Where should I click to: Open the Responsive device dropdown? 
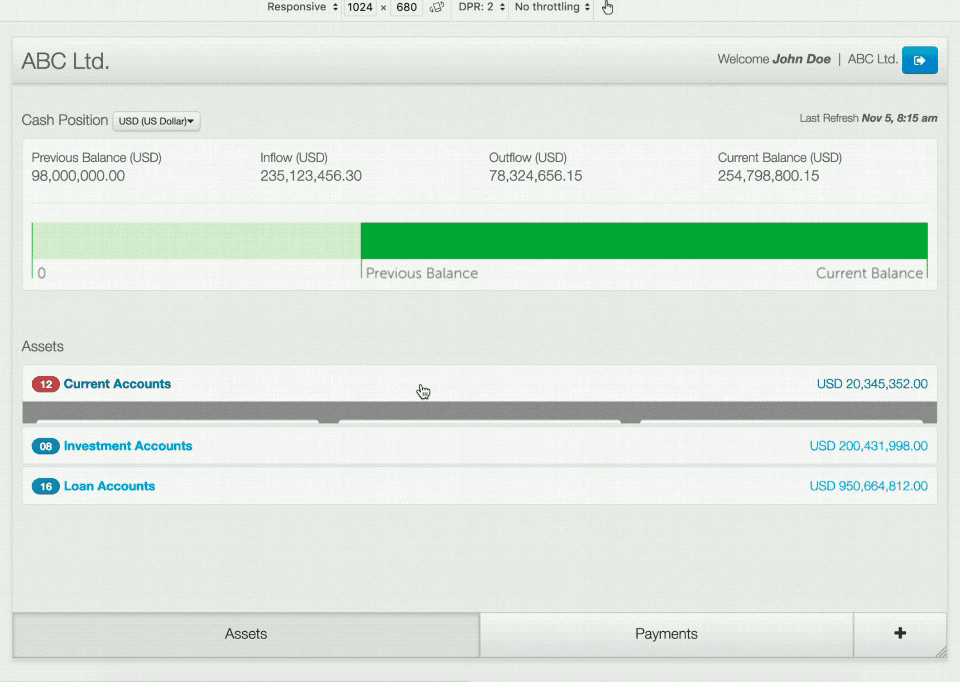(x=302, y=8)
